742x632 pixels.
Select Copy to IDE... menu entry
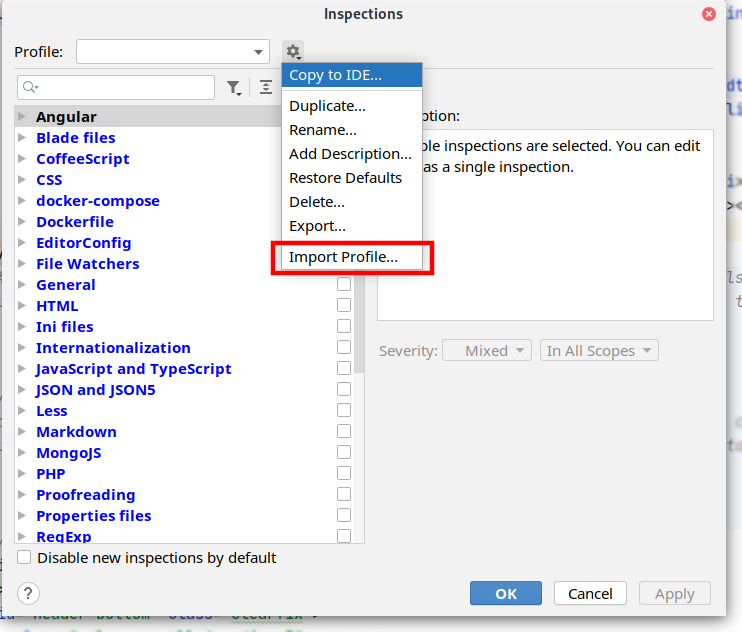tap(335, 75)
